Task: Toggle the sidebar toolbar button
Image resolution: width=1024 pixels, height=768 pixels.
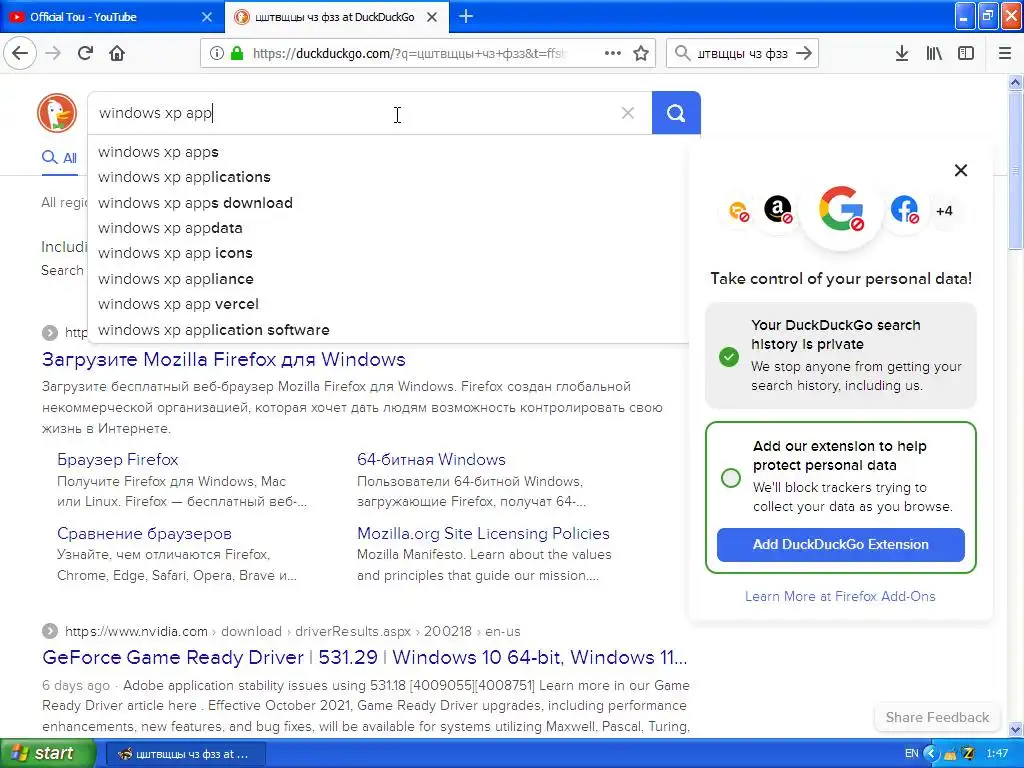Action: (x=966, y=54)
